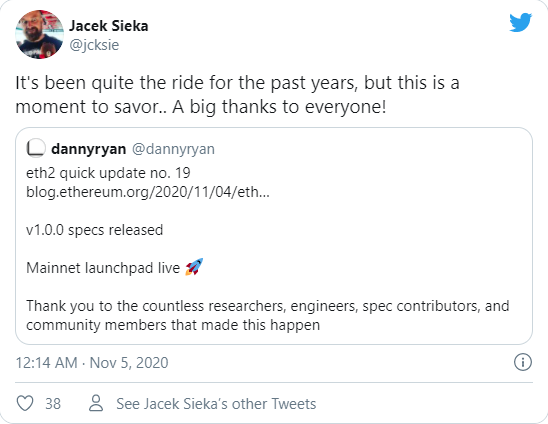Click the Twitter bird logo
This screenshot has height=424, width=548.
[520, 22]
